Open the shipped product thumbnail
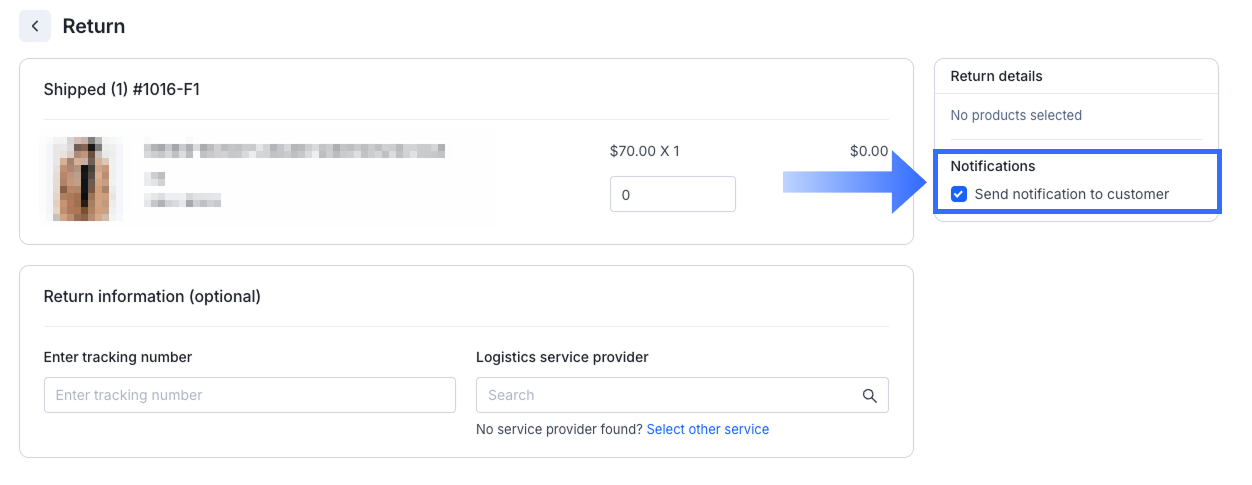Screen dimensions: 1252x485 pyautogui.click(x=84, y=178)
